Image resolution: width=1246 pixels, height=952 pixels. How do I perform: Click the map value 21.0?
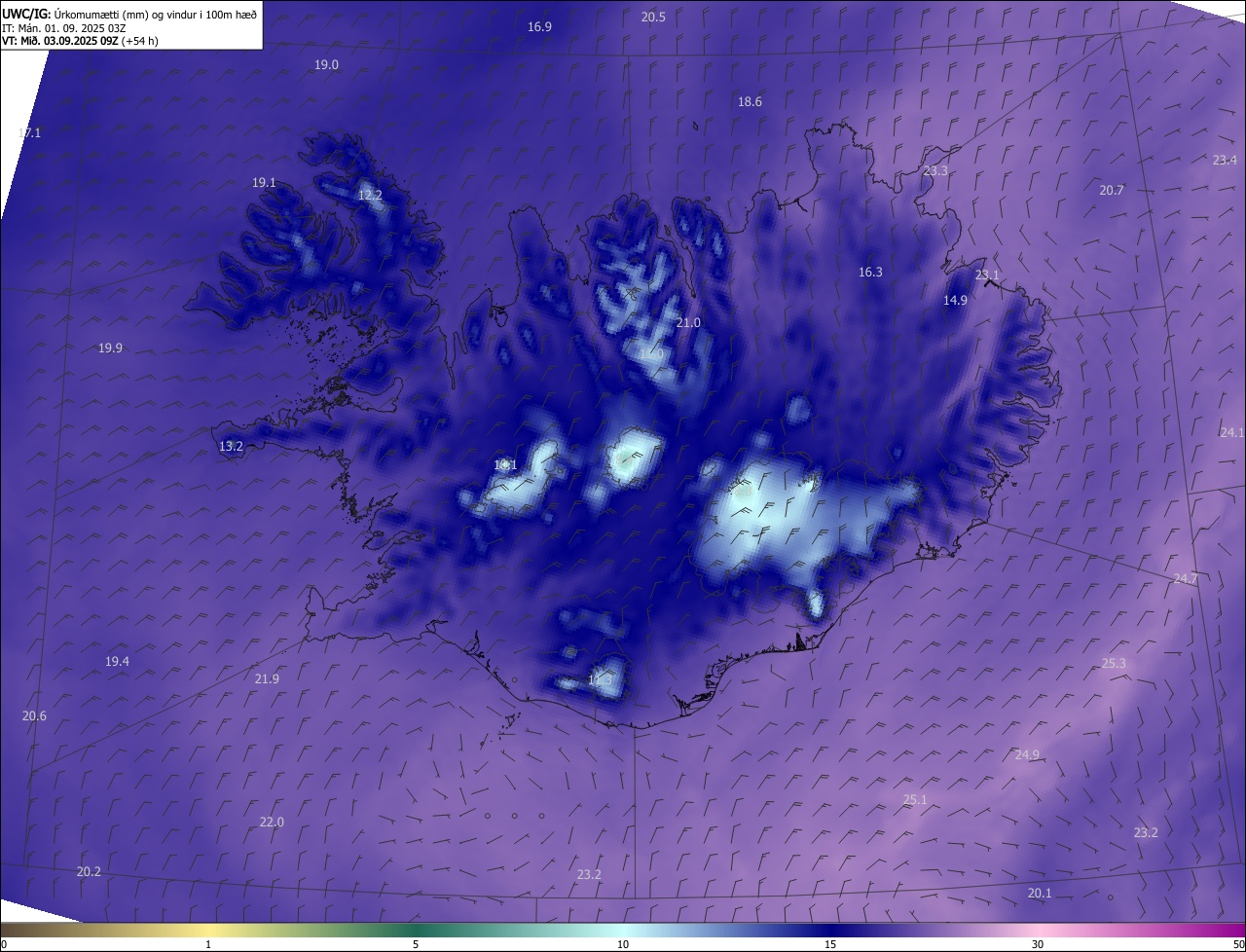click(689, 323)
